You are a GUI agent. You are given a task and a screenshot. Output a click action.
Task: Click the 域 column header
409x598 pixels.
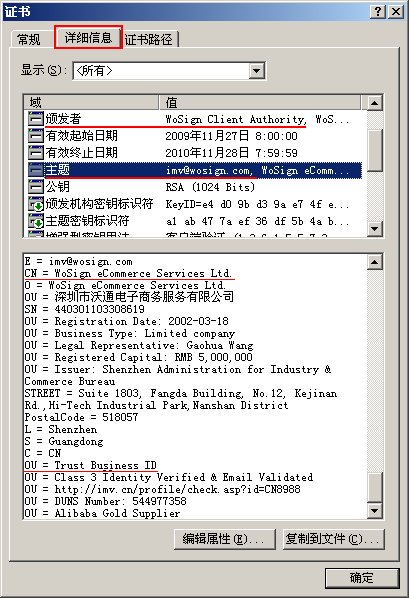(x=91, y=102)
